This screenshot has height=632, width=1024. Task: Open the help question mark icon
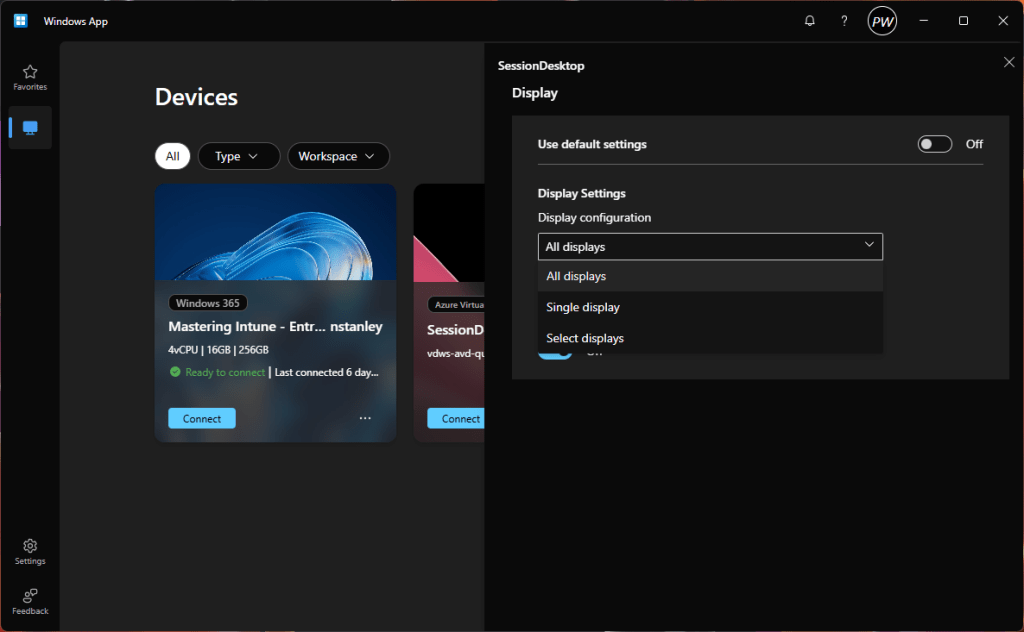click(844, 21)
